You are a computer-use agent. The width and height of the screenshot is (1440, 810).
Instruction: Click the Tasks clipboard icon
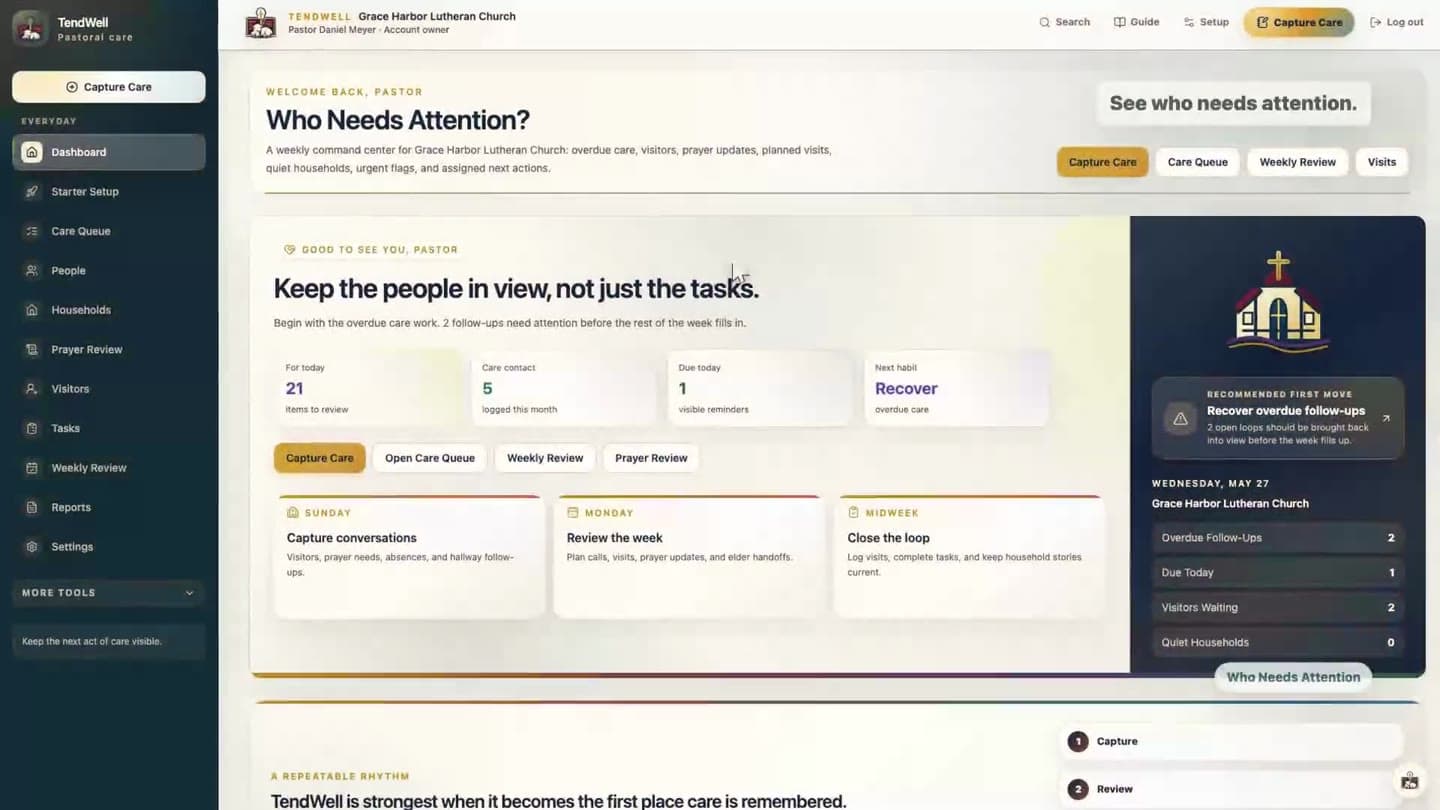click(32, 428)
